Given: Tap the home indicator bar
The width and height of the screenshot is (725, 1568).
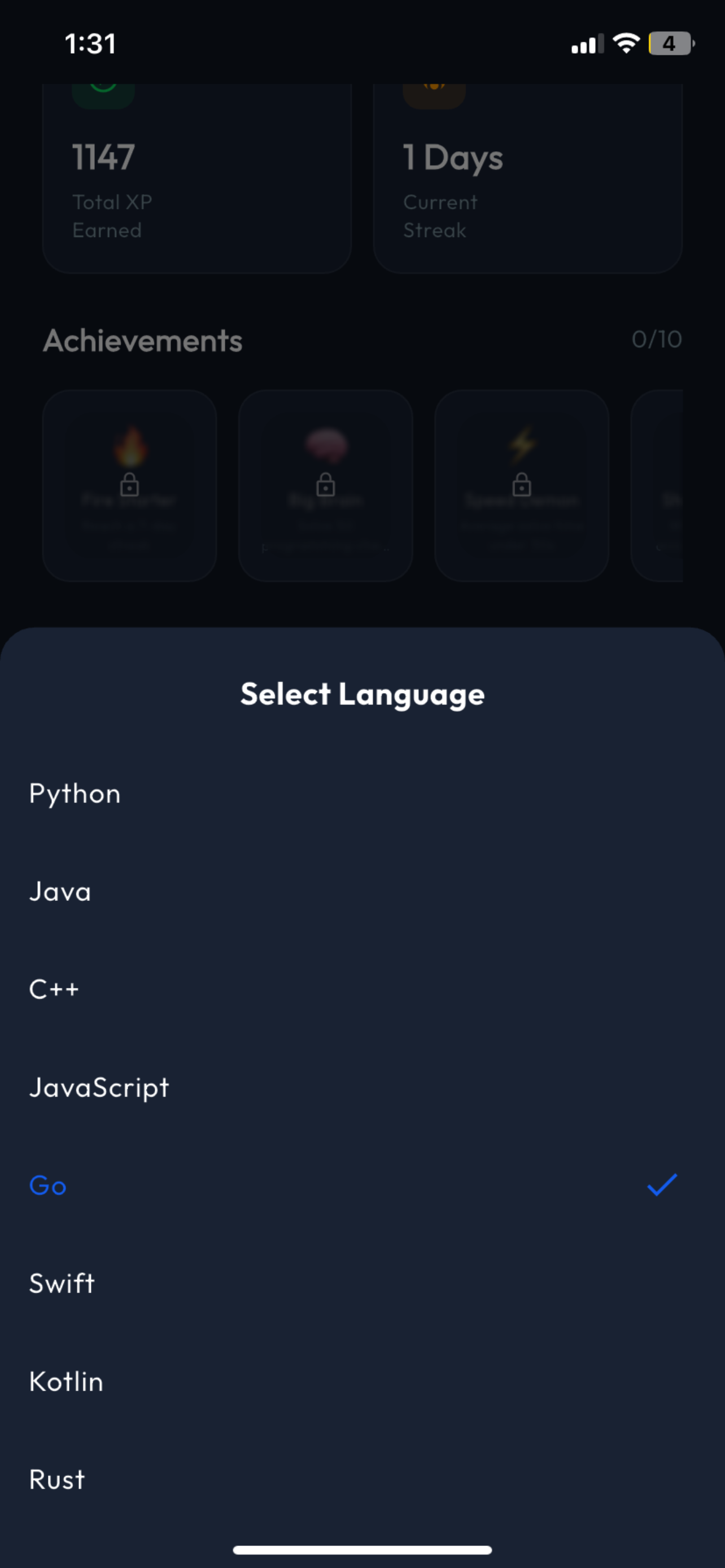Looking at the screenshot, I should pos(362,1550).
